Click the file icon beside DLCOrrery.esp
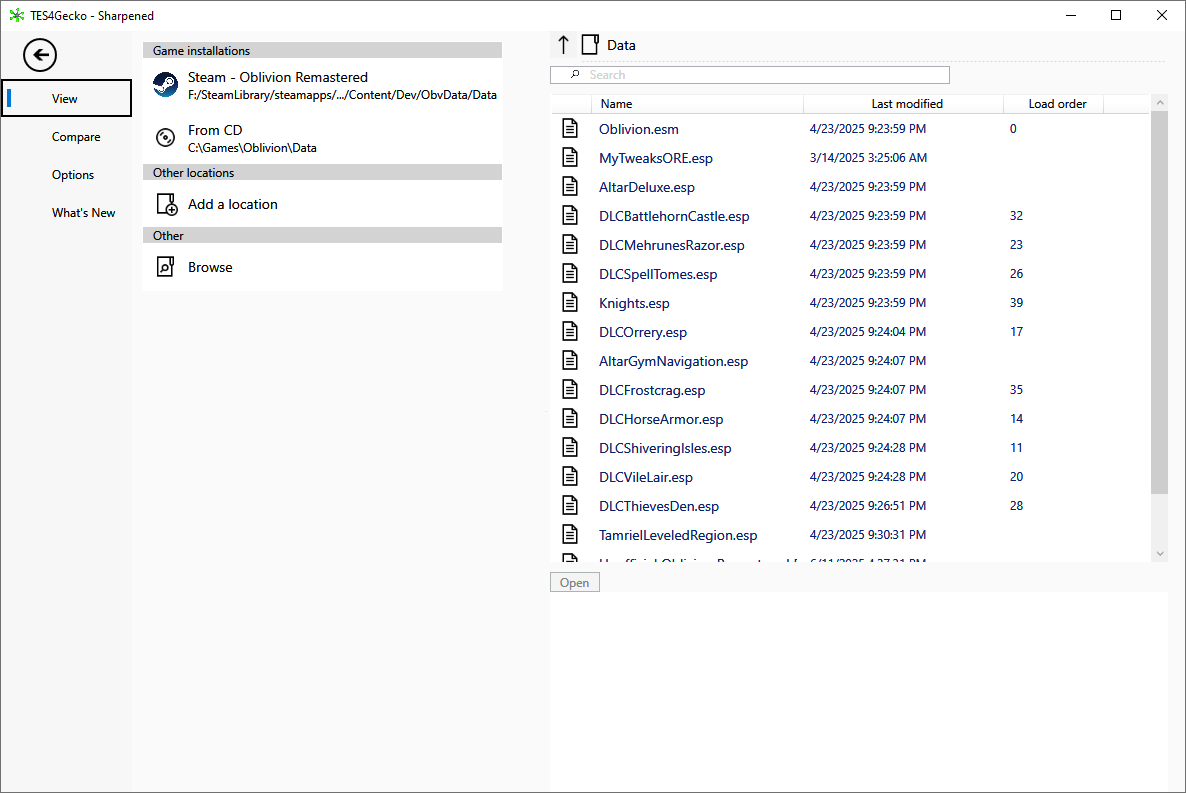This screenshot has height=793, width=1186. point(570,331)
